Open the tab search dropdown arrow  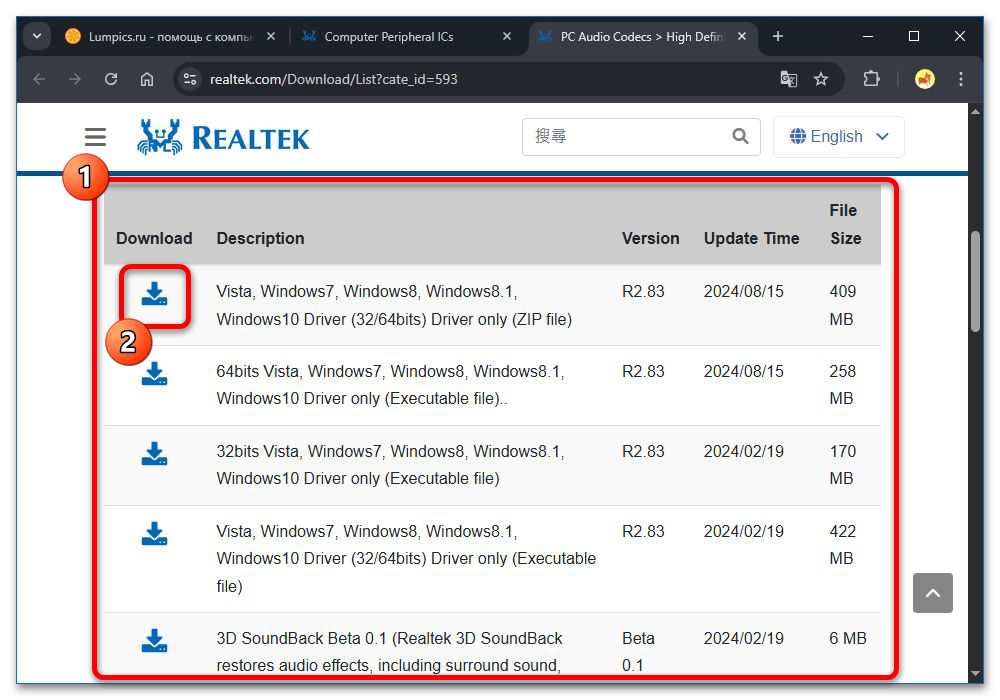click(37, 36)
